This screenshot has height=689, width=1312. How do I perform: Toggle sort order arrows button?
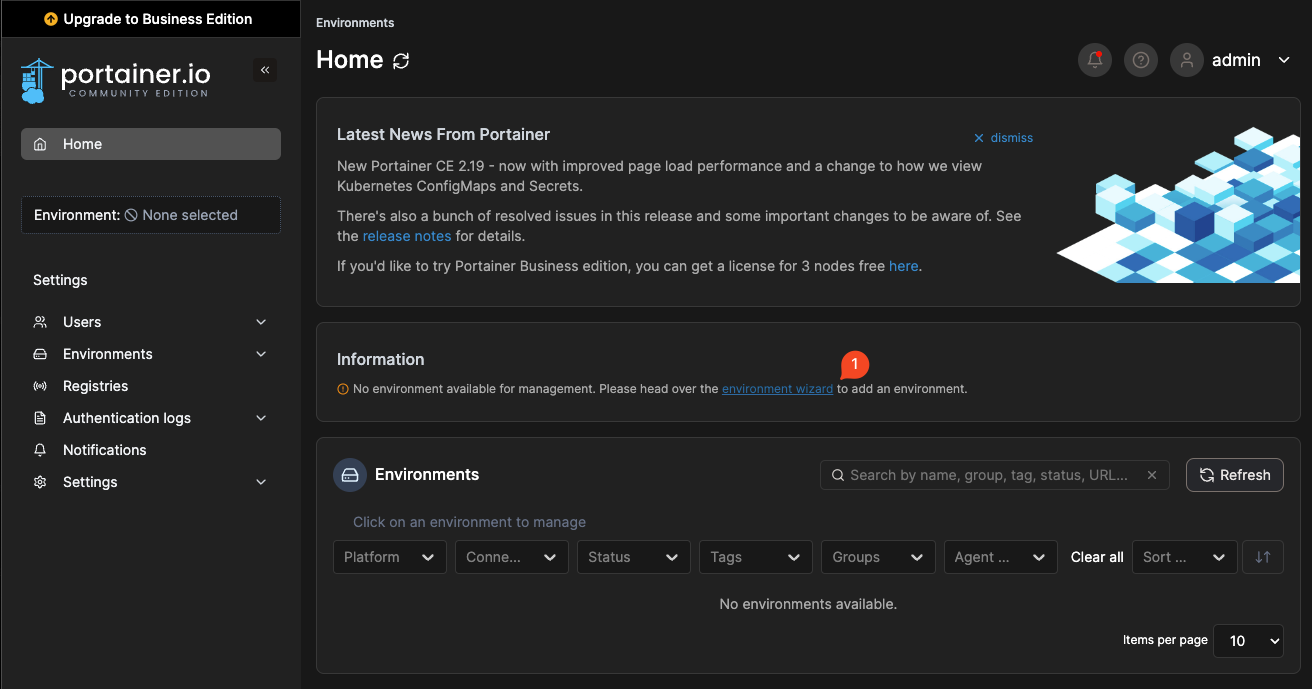[1263, 557]
